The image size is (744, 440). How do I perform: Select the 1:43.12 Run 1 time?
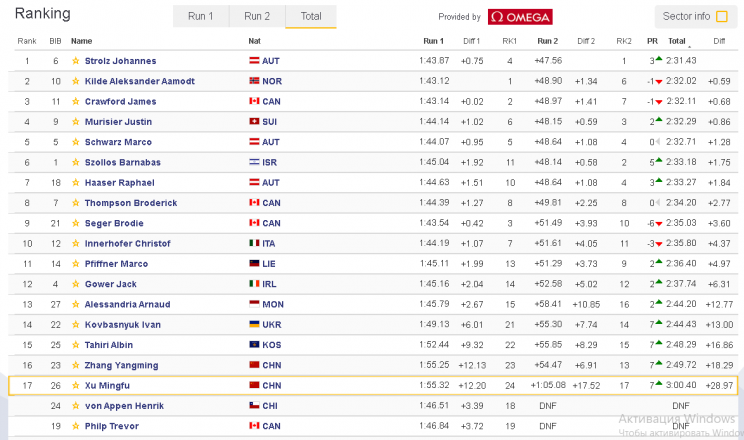pos(434,81)
